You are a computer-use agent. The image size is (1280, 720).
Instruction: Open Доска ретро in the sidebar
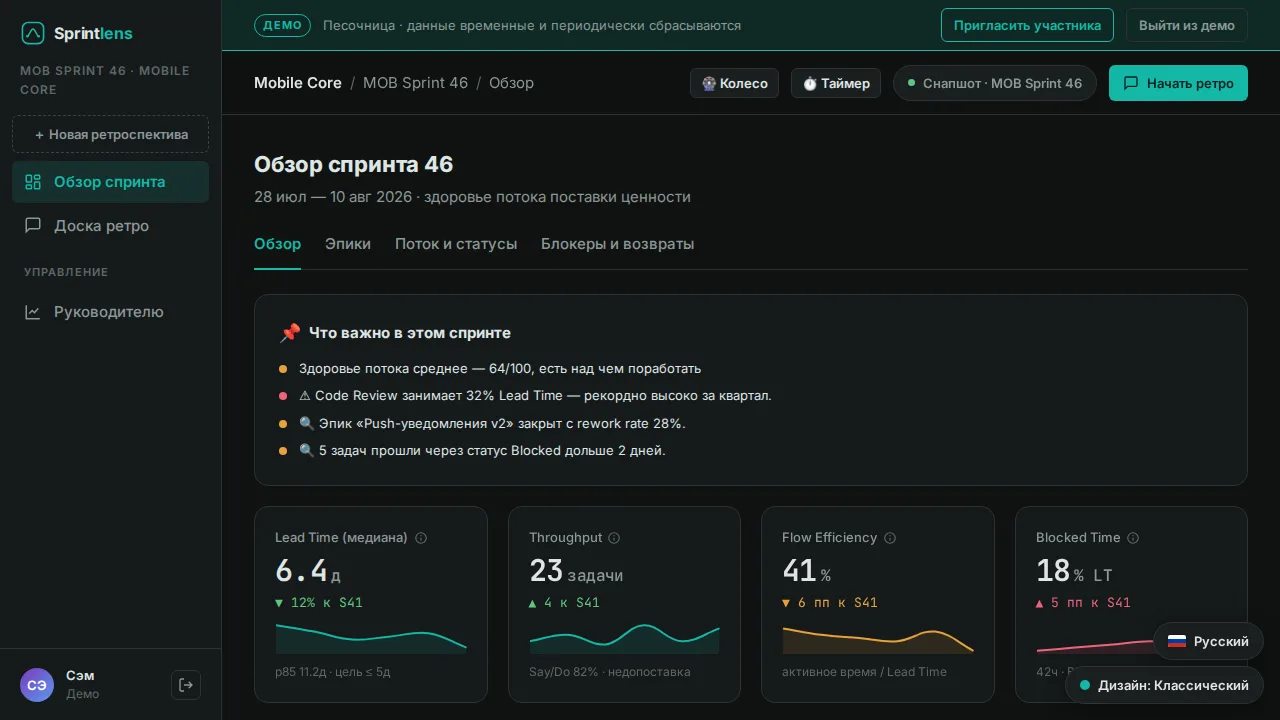point(110,226)
